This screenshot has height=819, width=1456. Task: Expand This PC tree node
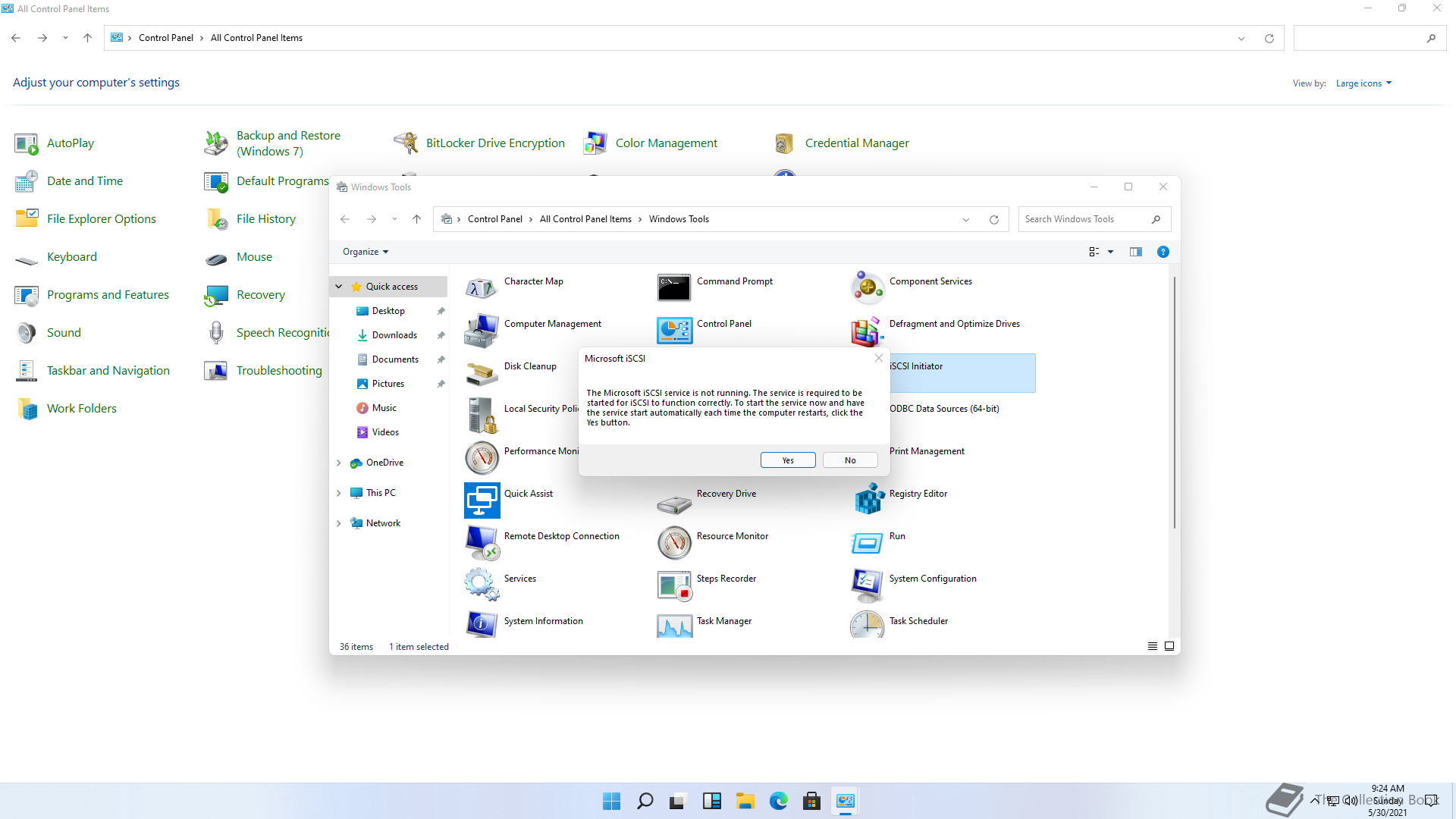coord(339,493)
